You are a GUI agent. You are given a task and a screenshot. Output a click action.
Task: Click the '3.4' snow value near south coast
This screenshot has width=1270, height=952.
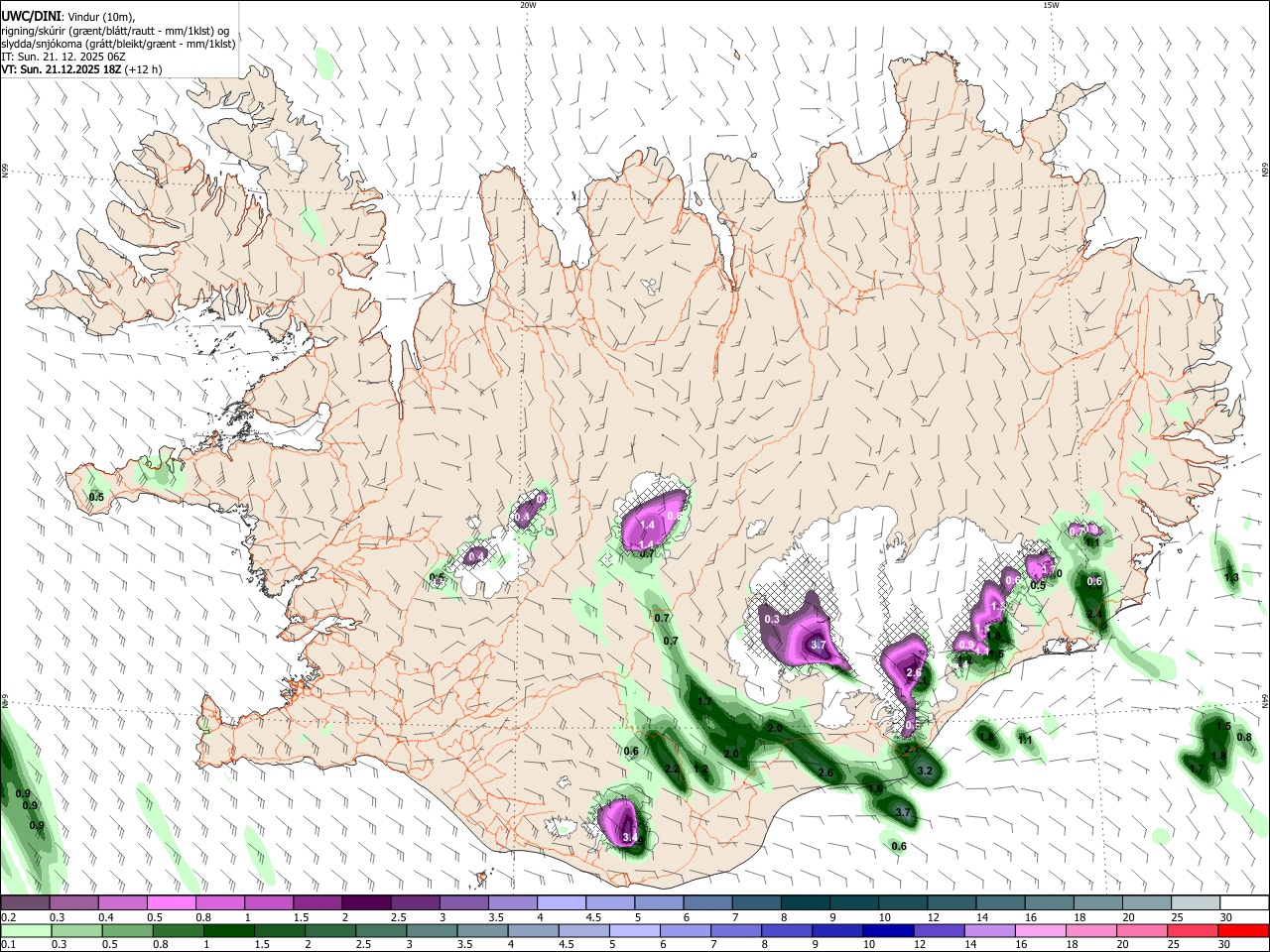[630, 838]
